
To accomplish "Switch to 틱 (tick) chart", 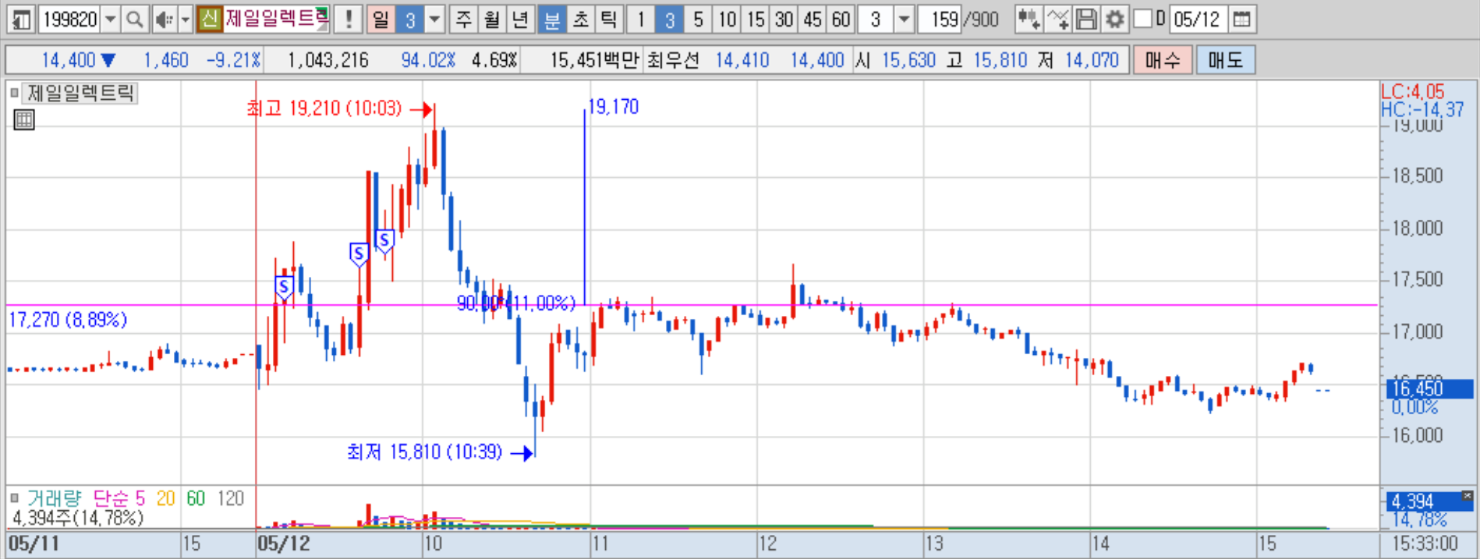I will click(x=608, y=19).
